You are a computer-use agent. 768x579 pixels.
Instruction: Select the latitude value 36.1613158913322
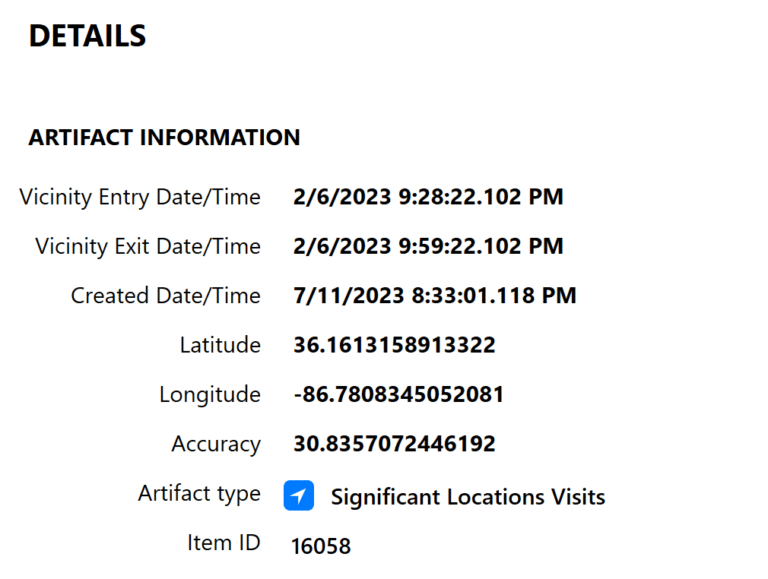pyautogui.click(x=394, y=345)
